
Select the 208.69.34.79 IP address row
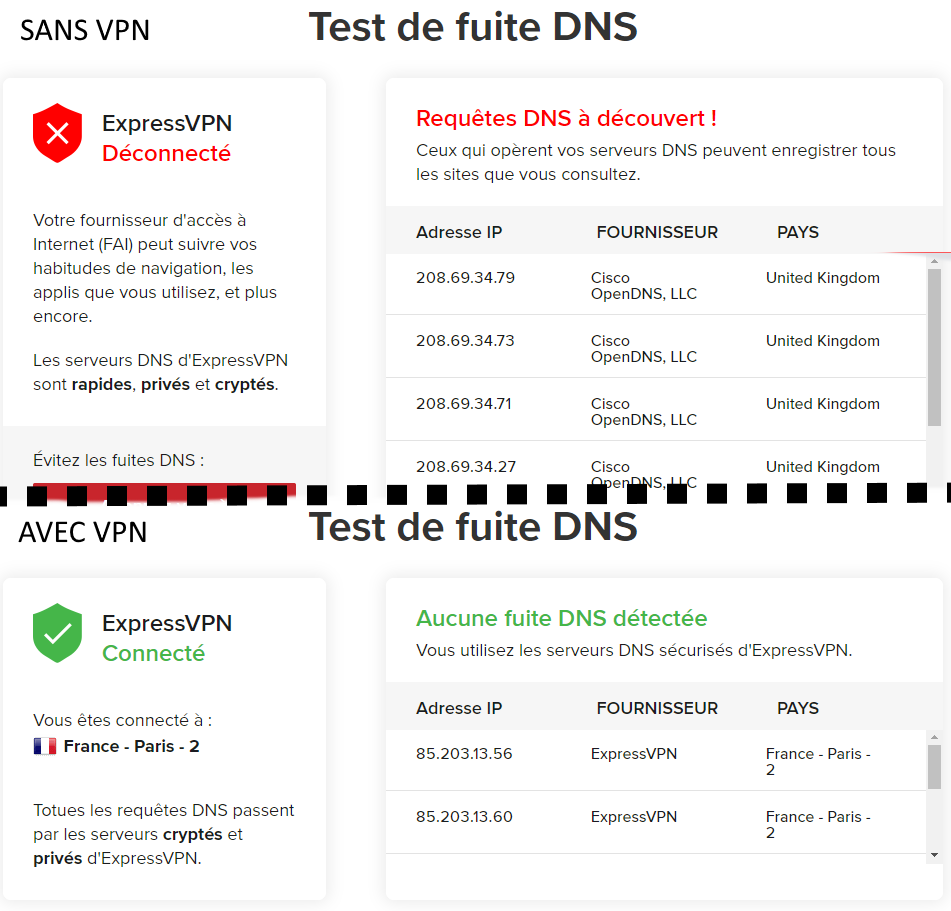[x=656, y=284]
